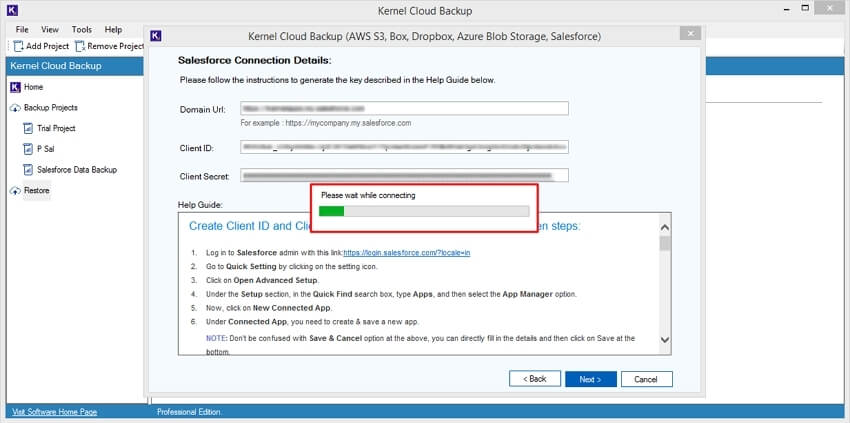Click the Kernel logo in main title bar

click(x=12, y=10)
